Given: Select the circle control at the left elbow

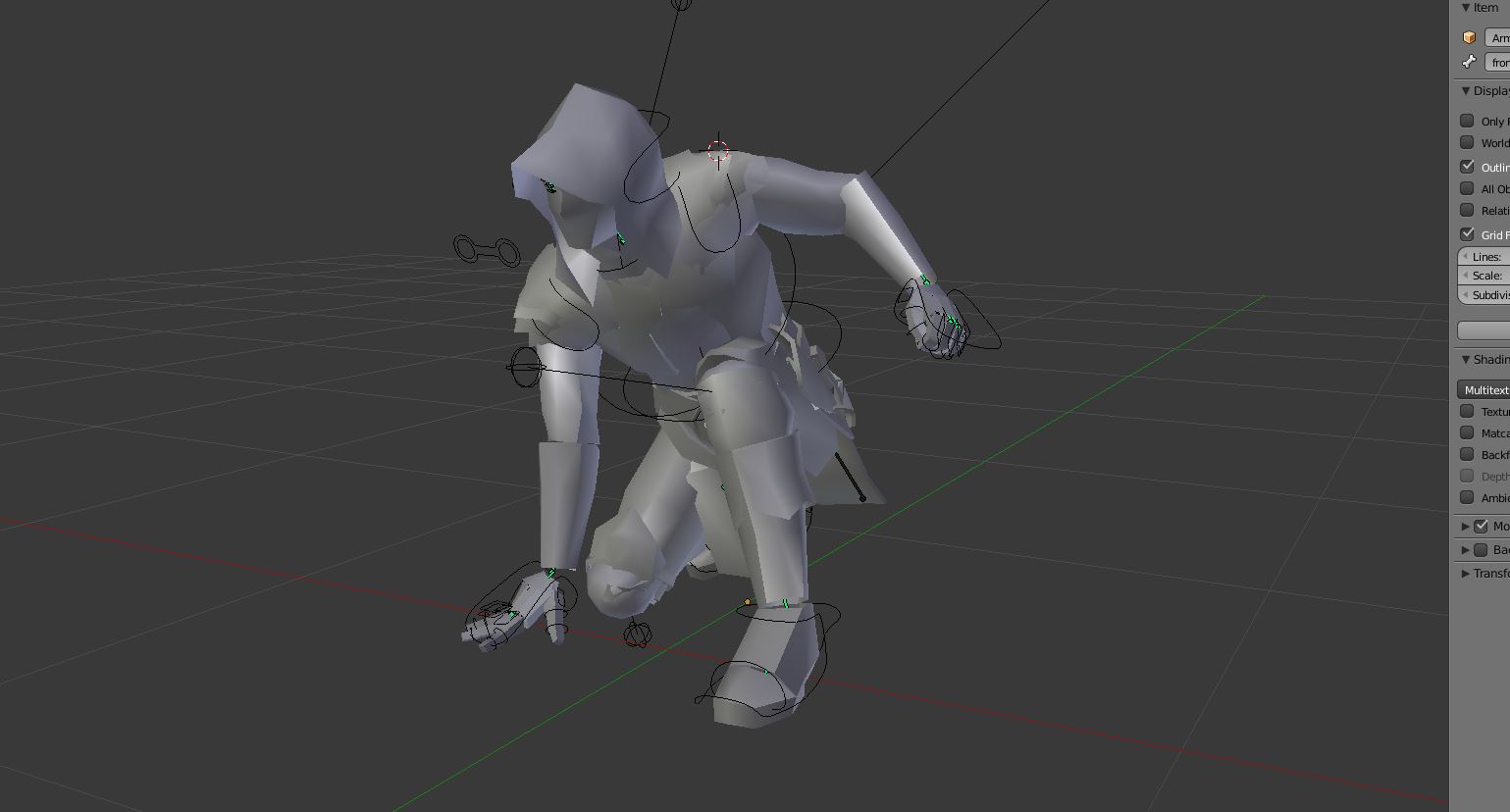Looking at the screenshot, I should point(526,368).
